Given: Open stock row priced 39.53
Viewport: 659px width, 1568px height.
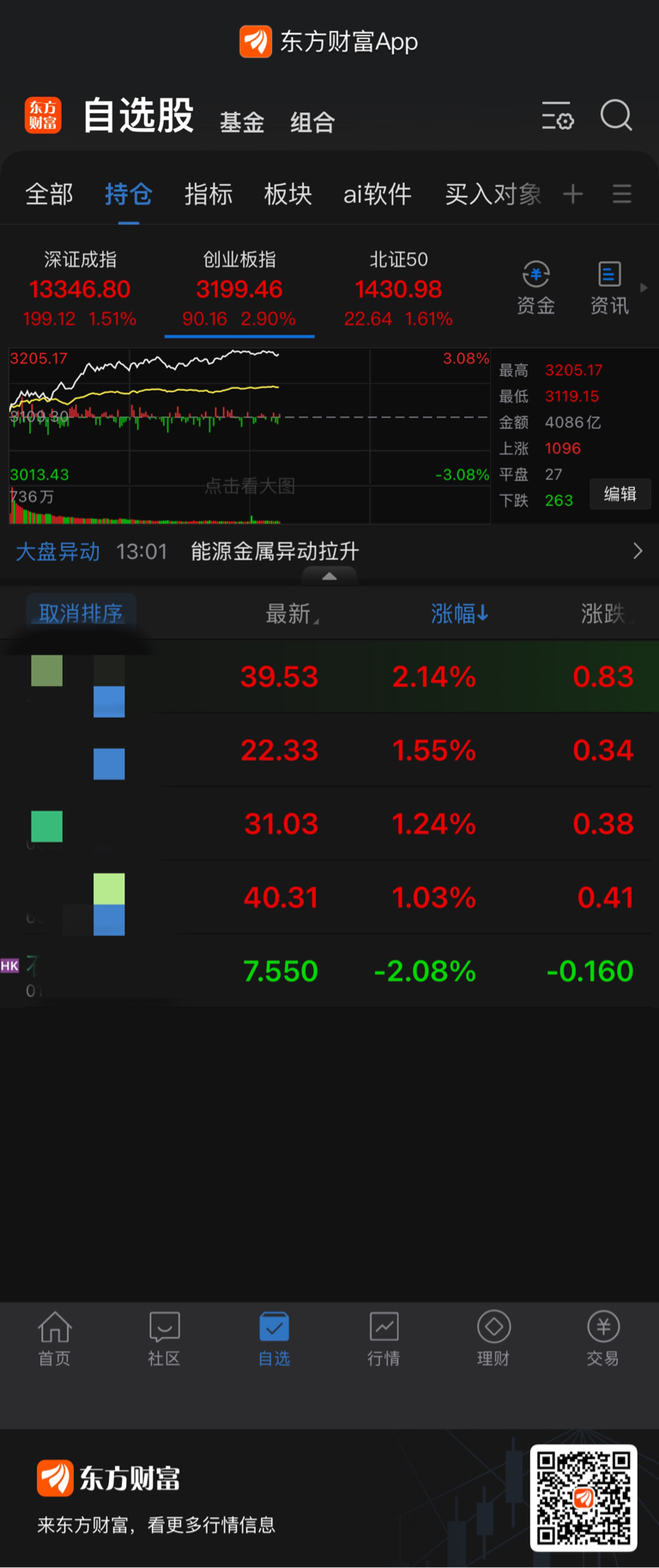Looking at the screenshot, I should click(x=329, y=677).
